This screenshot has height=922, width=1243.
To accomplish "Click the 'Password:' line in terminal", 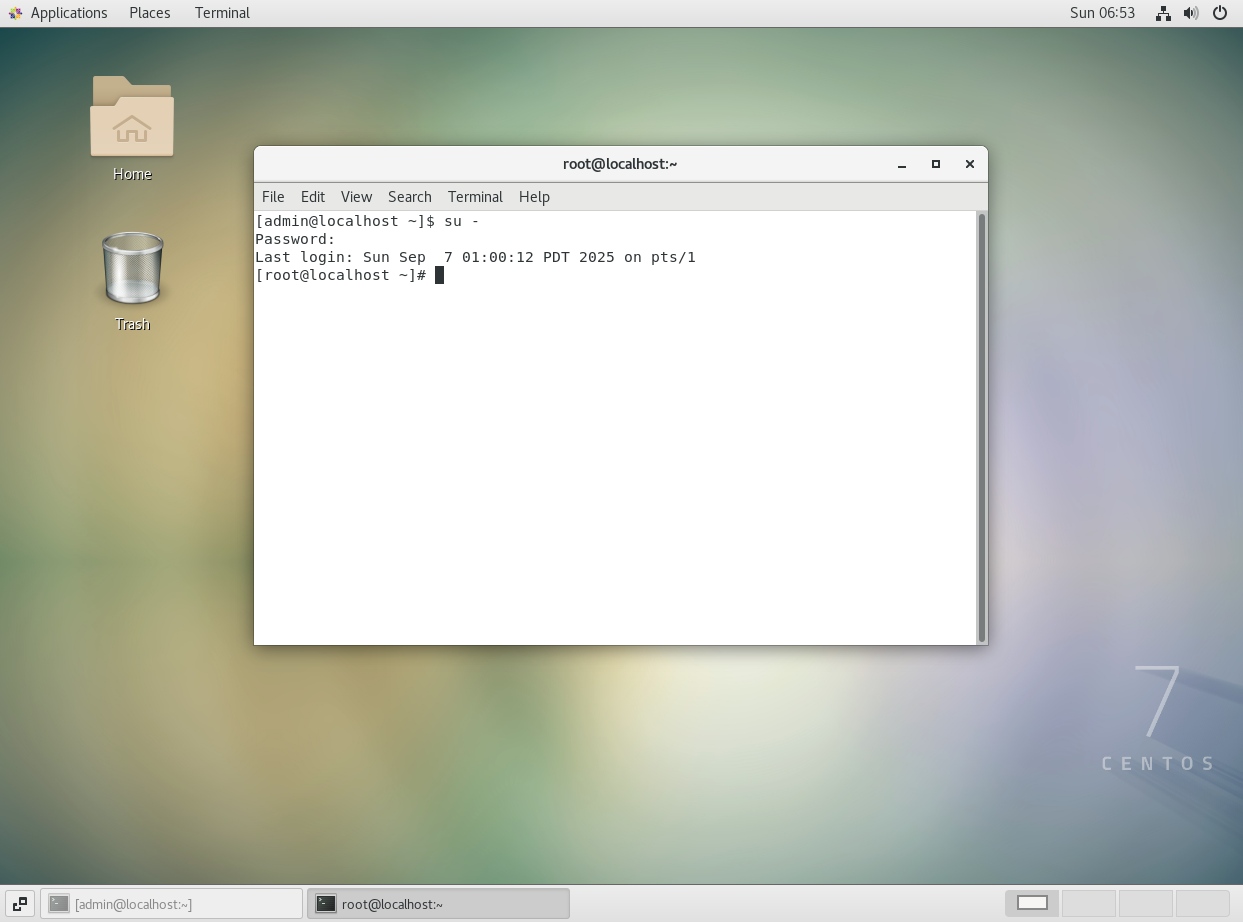I will click(x=295, y=239).
